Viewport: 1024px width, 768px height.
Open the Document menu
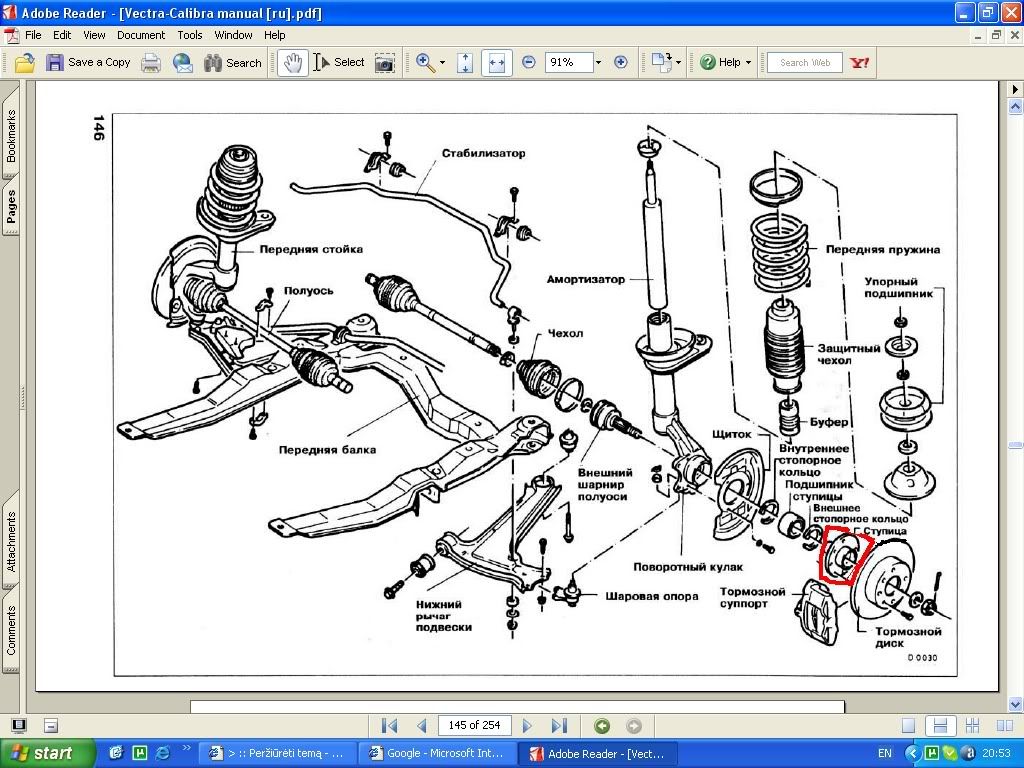tap(141, 34)
